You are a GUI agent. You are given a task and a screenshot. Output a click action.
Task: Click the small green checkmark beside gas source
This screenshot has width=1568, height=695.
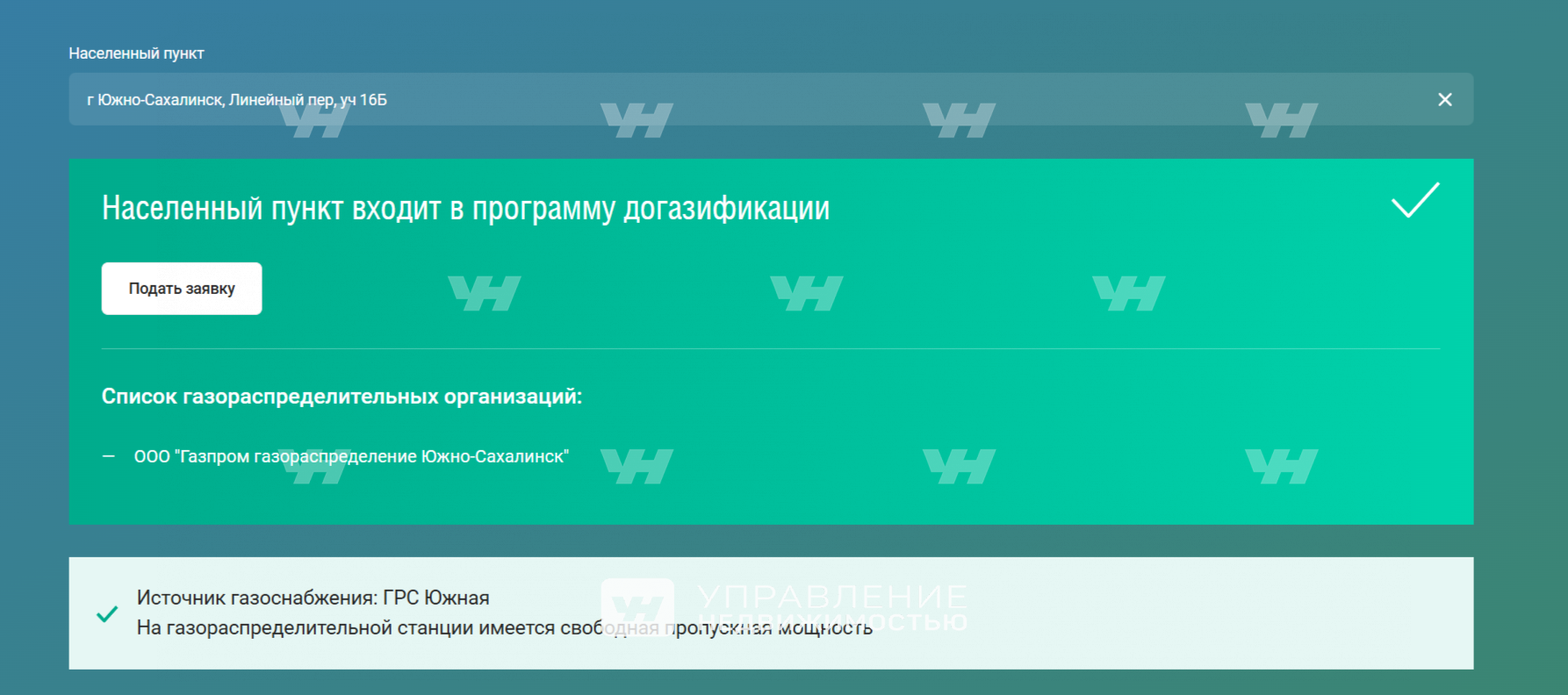[107, 613]
